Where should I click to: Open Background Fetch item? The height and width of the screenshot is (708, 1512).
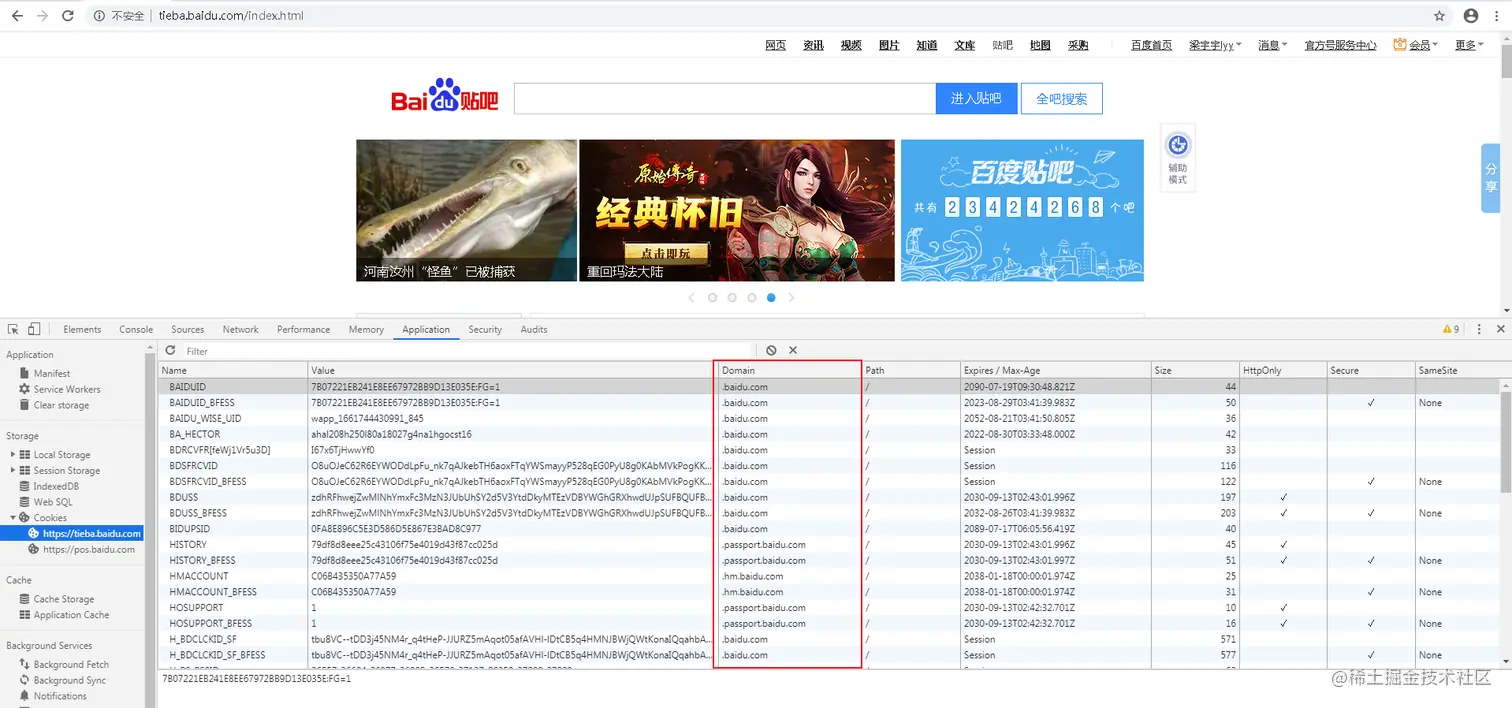[71, 664]
